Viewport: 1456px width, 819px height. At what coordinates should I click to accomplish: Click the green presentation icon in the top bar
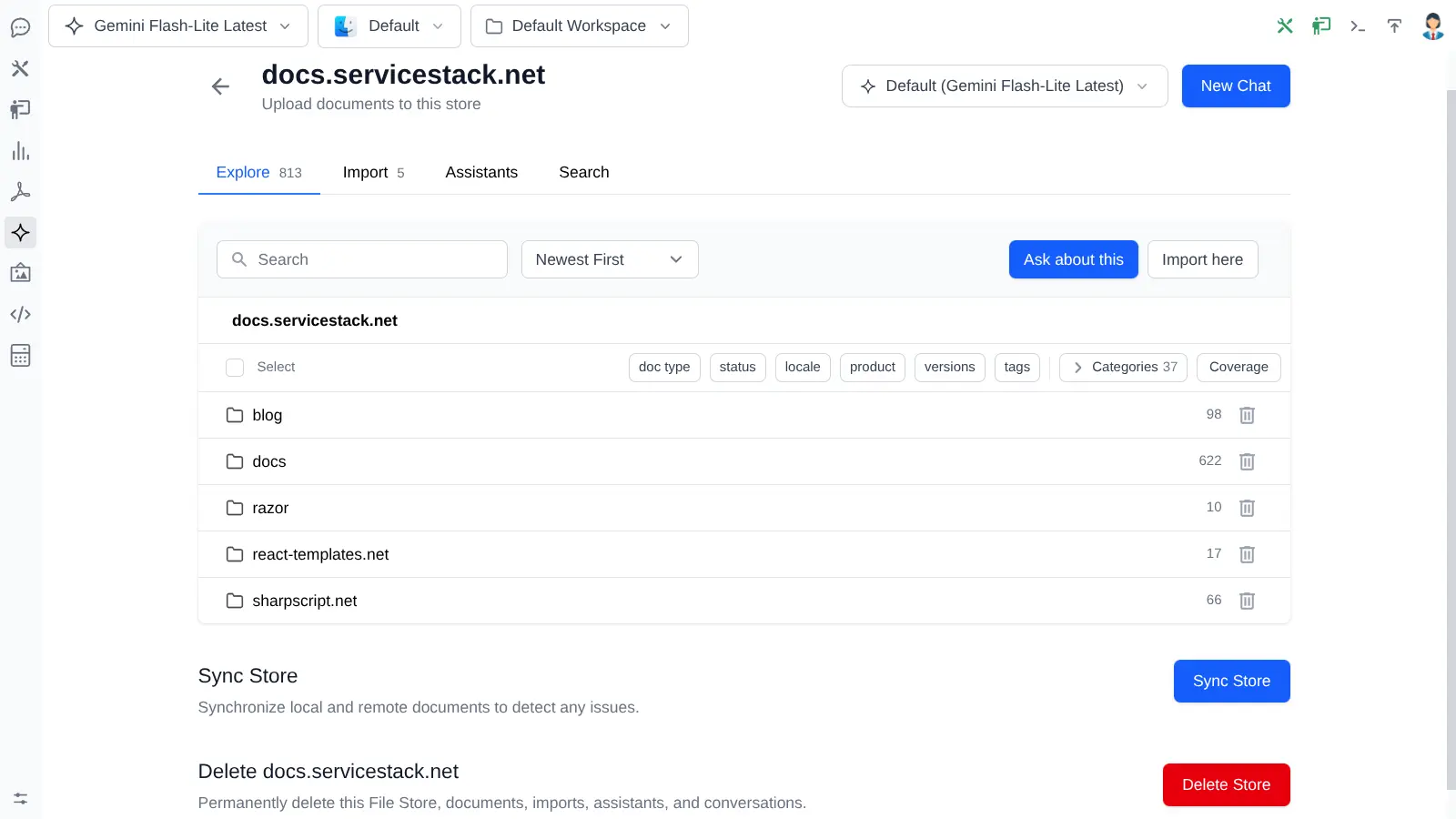(1321, 25)
